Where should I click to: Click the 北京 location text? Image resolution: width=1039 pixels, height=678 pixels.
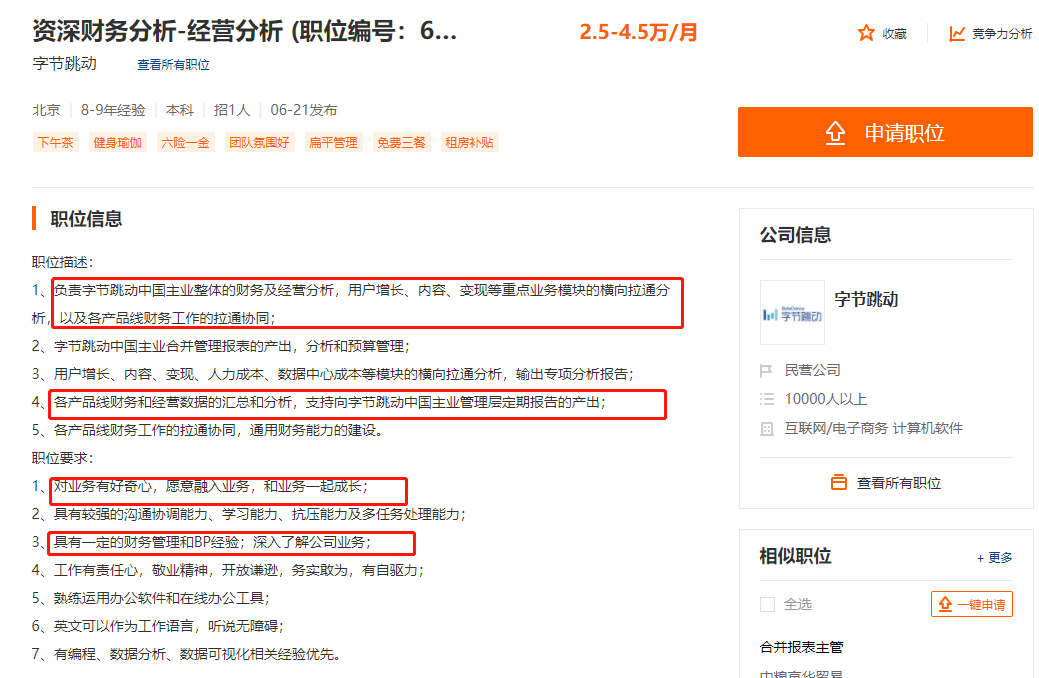coord(46,110)
